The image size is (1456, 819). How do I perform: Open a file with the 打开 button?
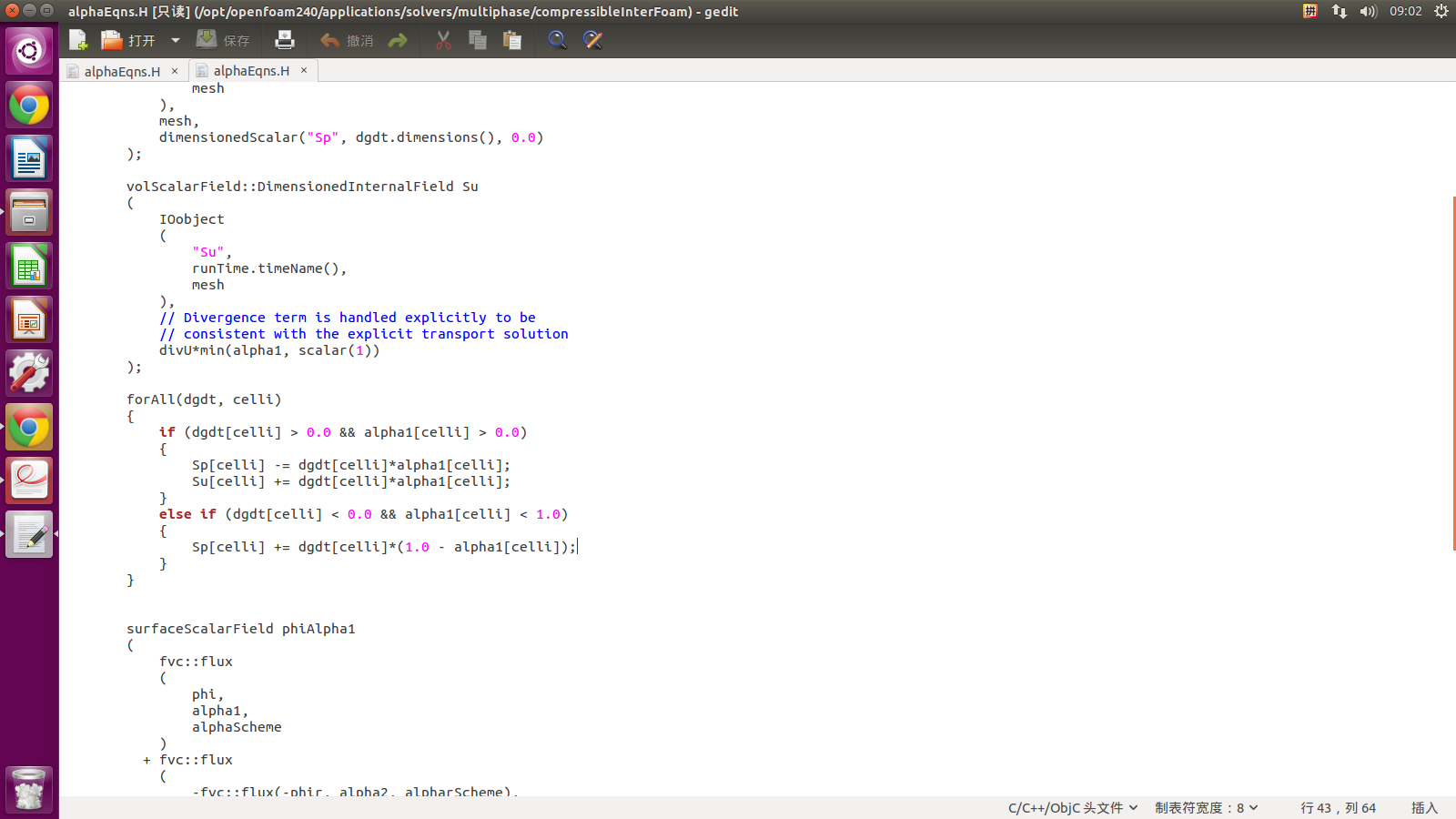pyautogui.click(x=128, y=40)
